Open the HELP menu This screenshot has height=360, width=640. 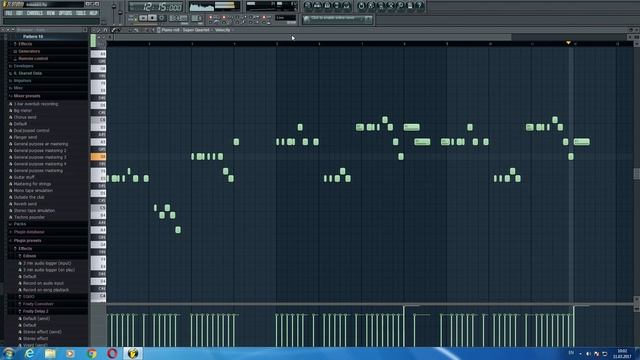tap(93, 13)
